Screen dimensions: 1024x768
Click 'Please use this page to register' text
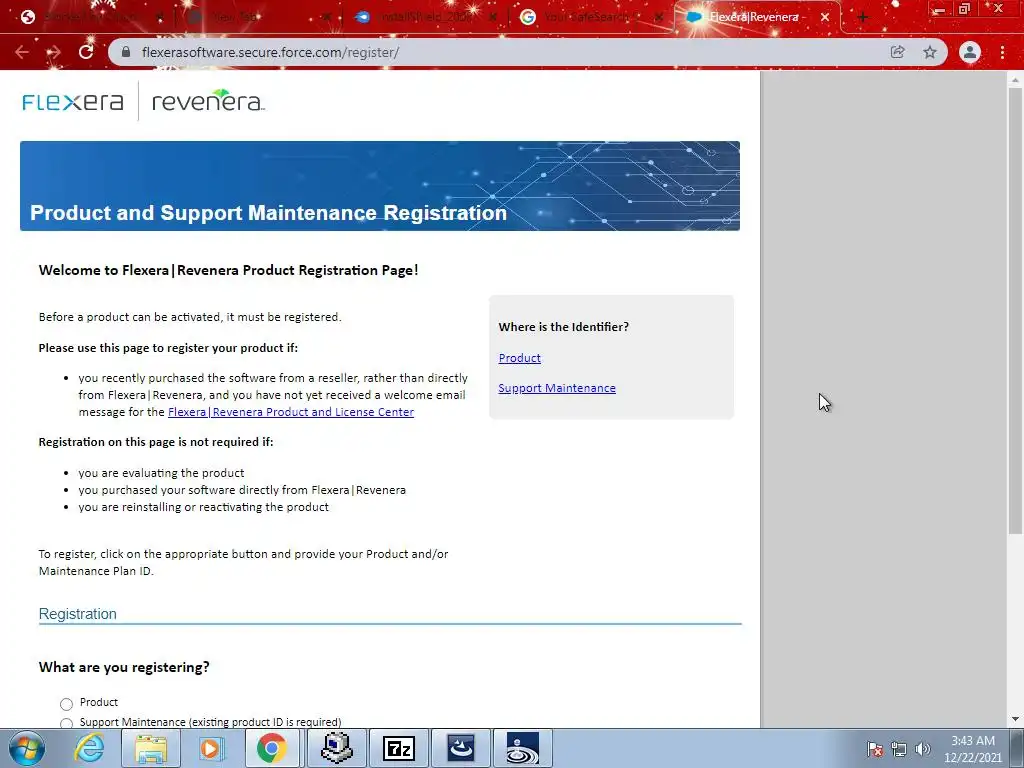click(168, 348)
